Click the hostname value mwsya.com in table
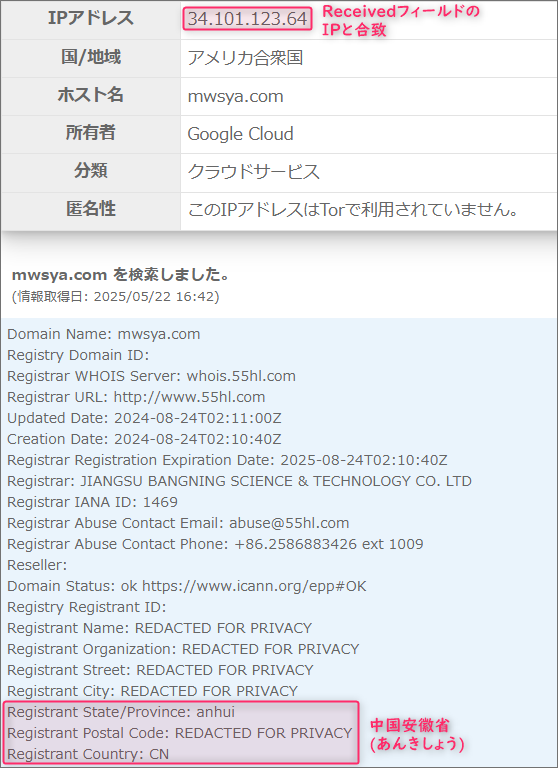 (236, 96)
